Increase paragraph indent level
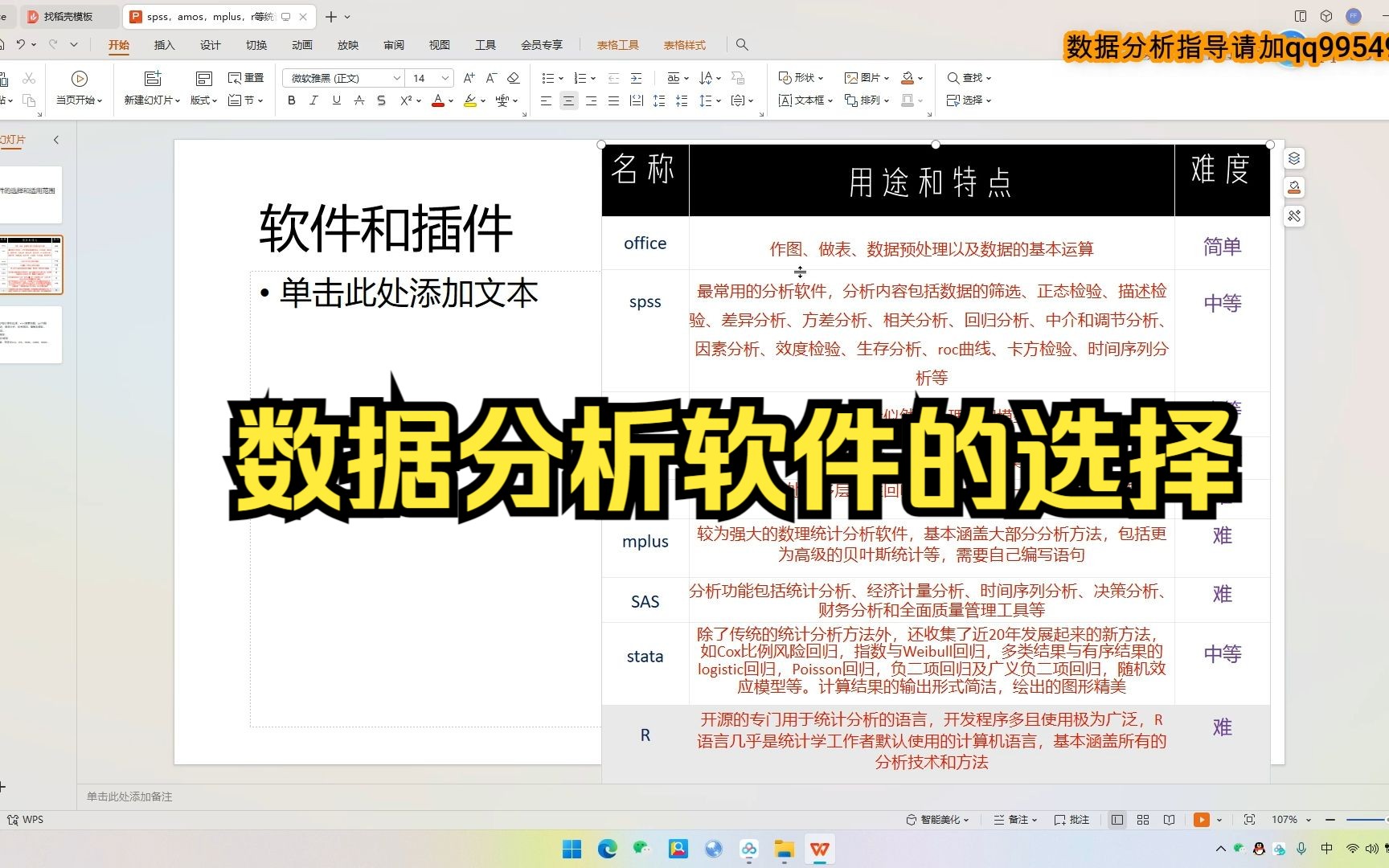The width and height of the screenshot is (1389, 868). click(636, 78)
